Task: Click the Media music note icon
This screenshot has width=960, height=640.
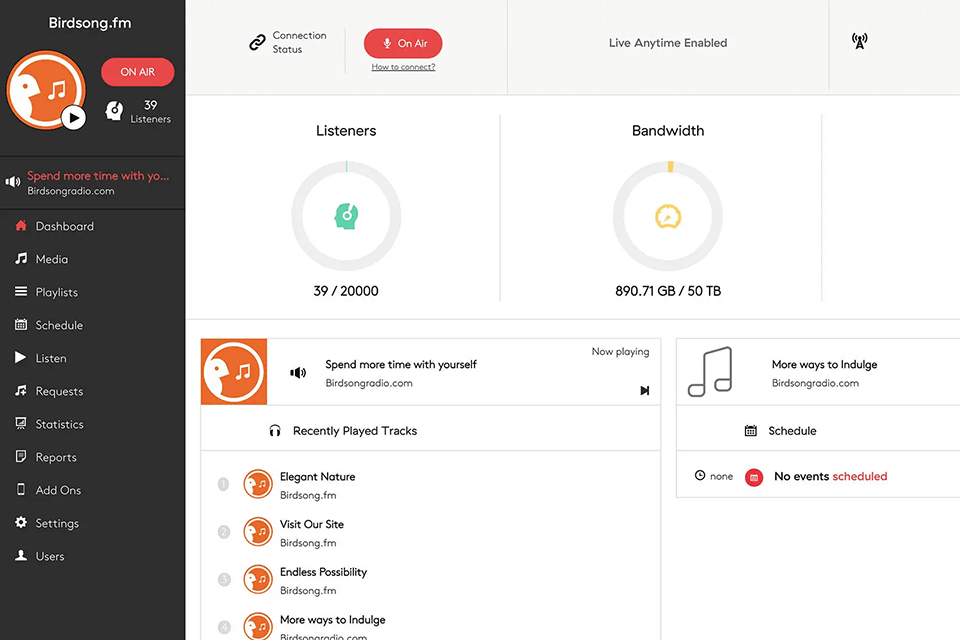Action: click(21, 258)
